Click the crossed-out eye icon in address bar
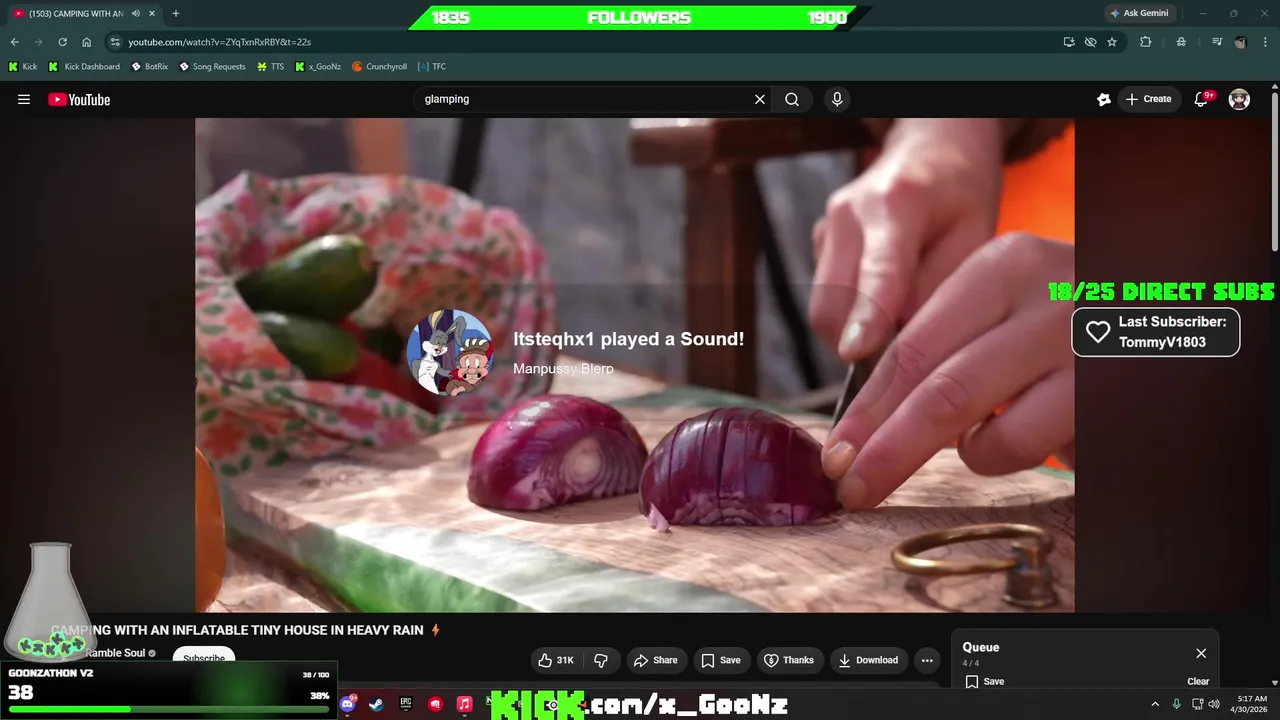The width and height of the screenshot is (1280, 720). click(1090, 42)
